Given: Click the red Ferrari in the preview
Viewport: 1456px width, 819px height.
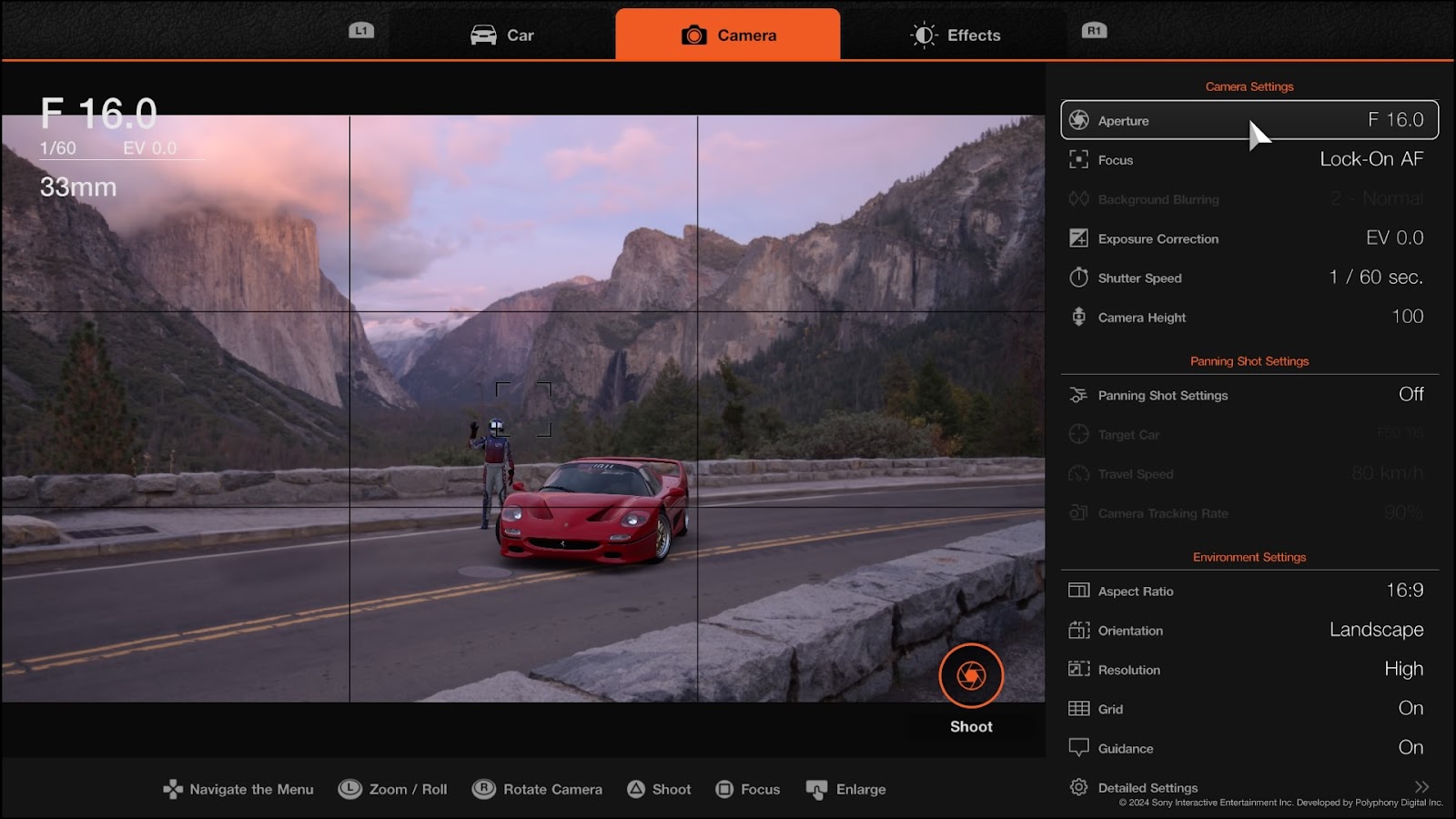Looking at the screenshot, I should (593, 510).
